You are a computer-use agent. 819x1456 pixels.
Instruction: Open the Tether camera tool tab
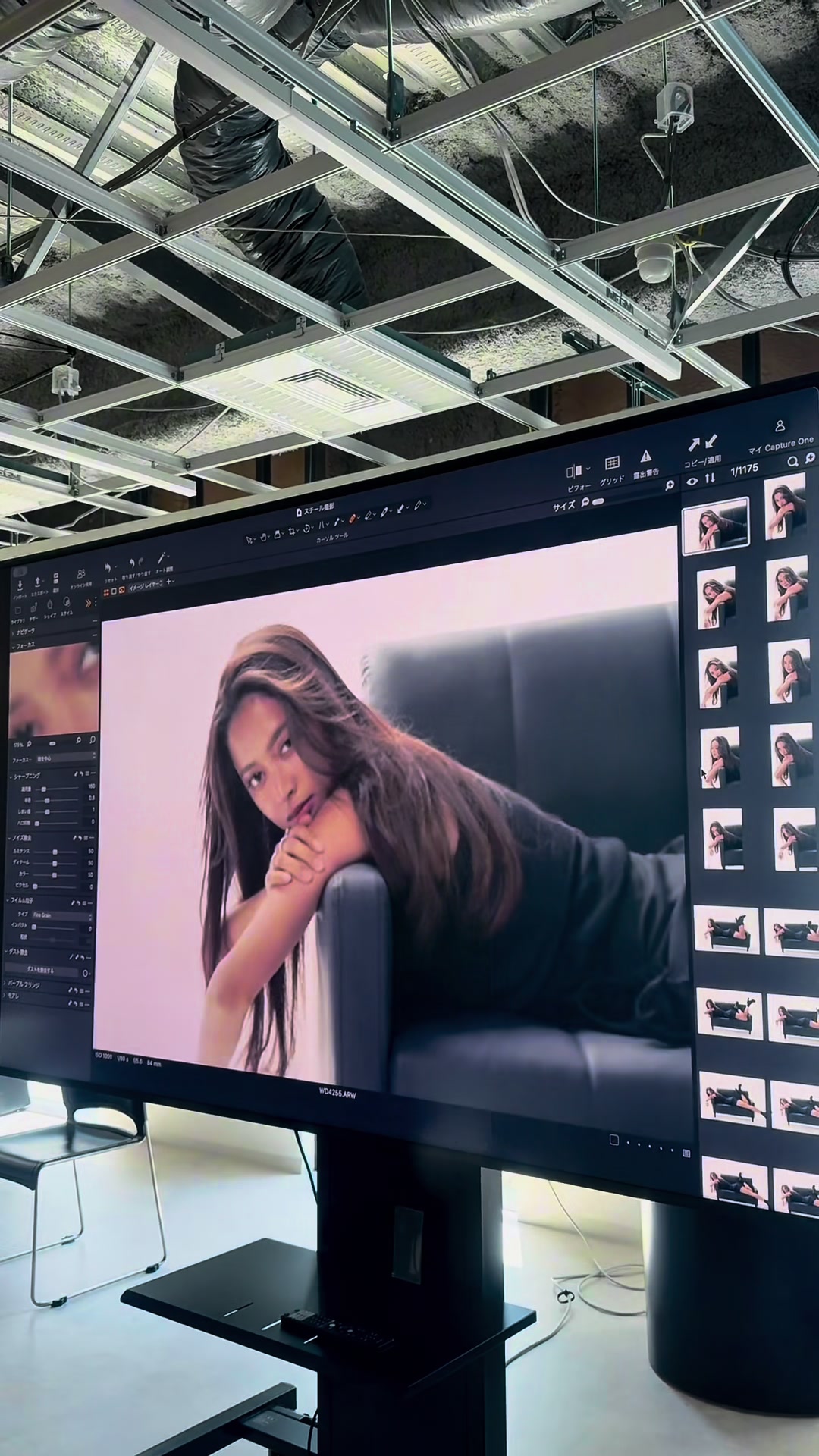[33, 607]
